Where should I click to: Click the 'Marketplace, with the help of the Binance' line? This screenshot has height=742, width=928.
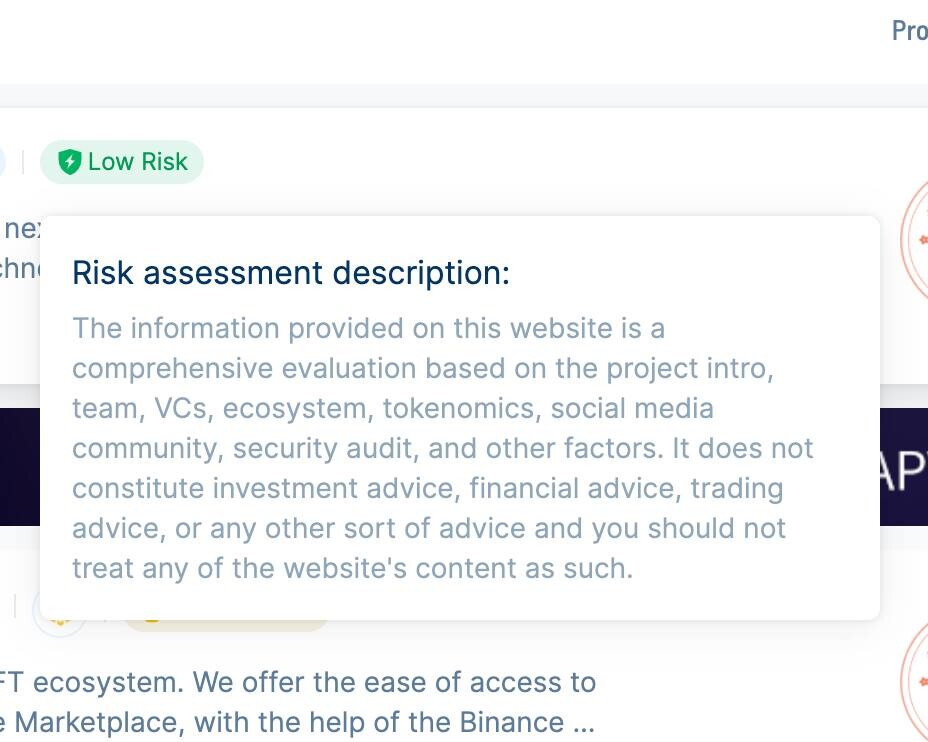tap(289, 722)
